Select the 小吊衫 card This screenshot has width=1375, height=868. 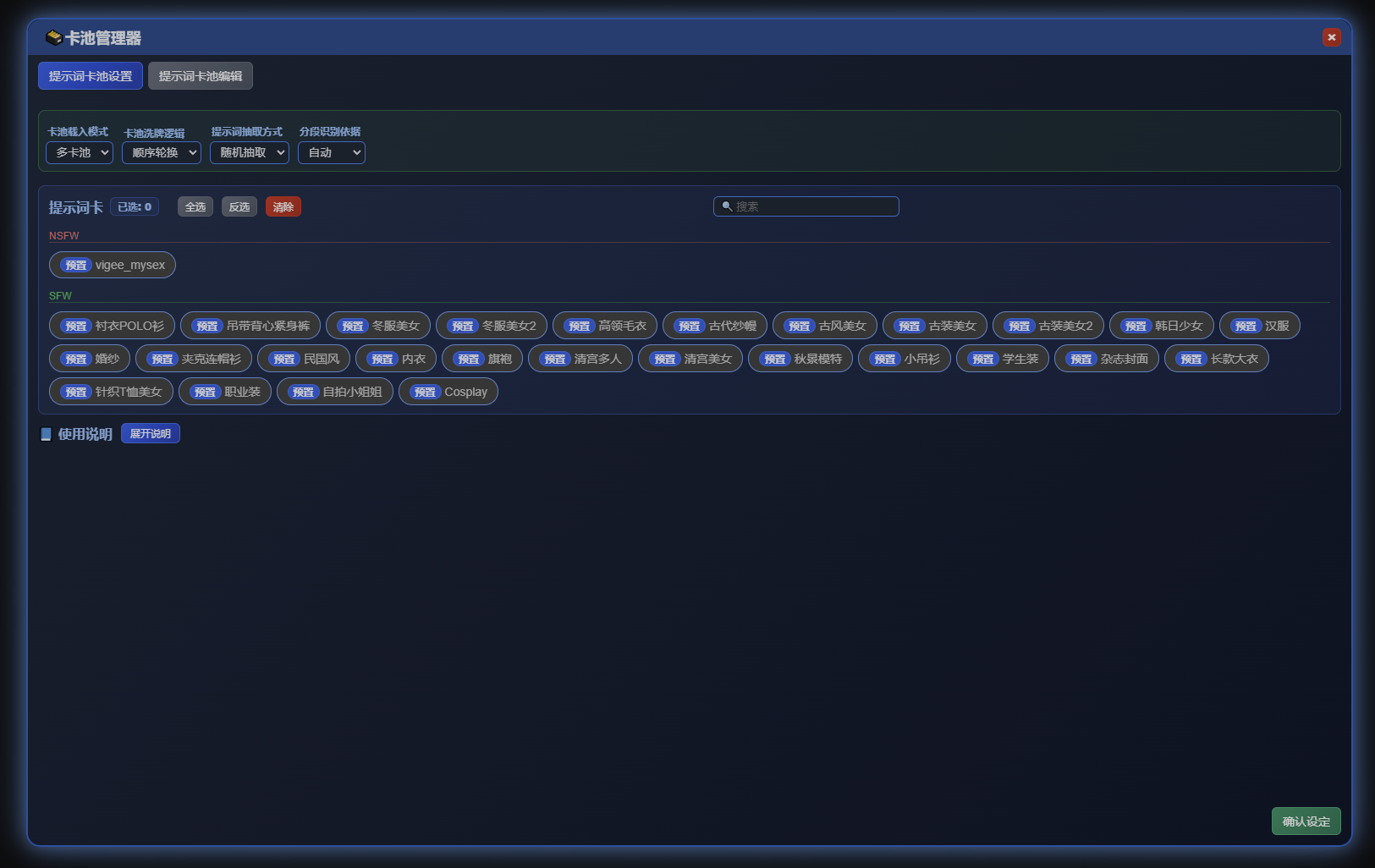905,359
